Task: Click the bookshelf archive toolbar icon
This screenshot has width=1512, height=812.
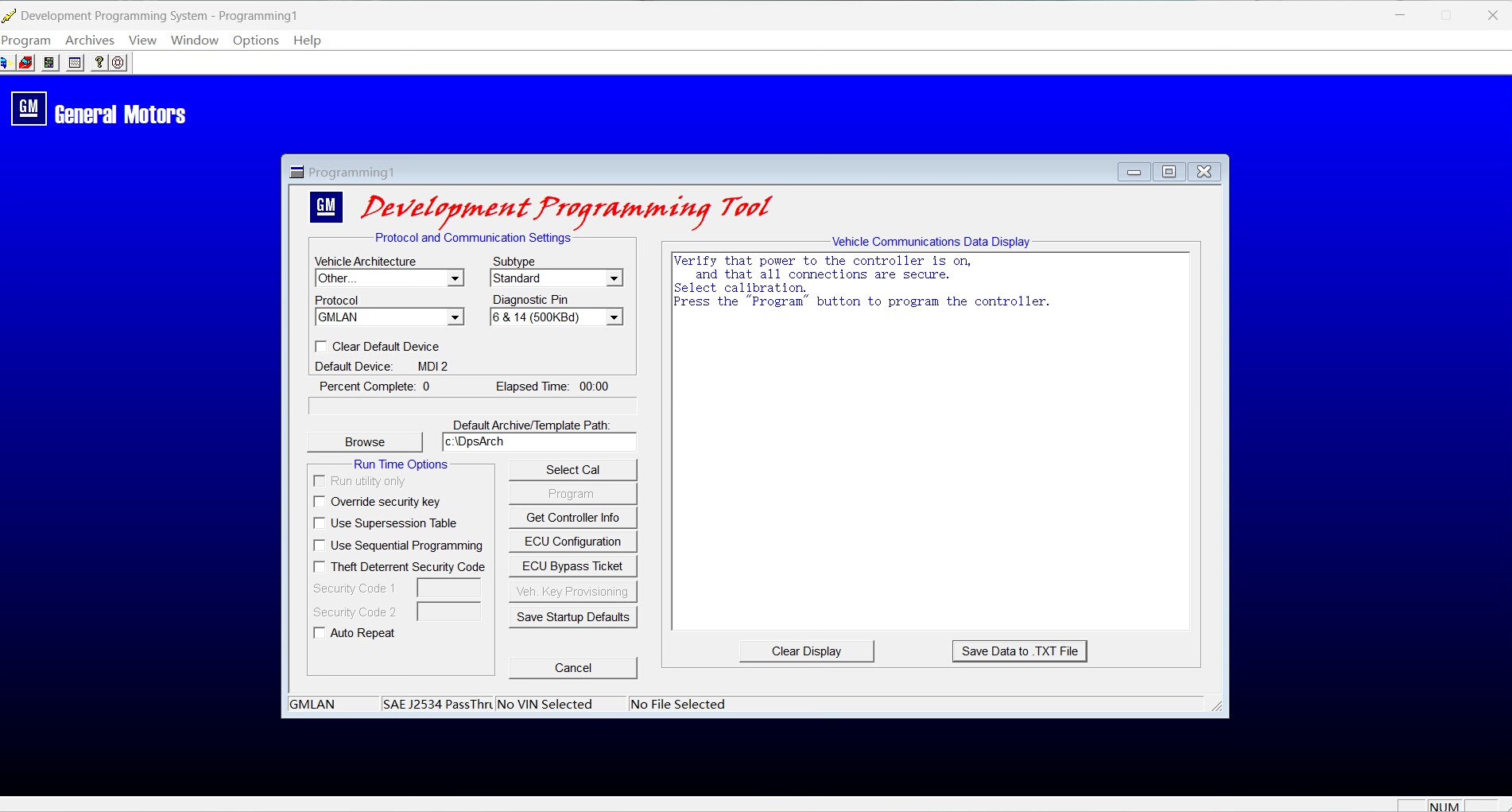Action: tap(49, 63)
